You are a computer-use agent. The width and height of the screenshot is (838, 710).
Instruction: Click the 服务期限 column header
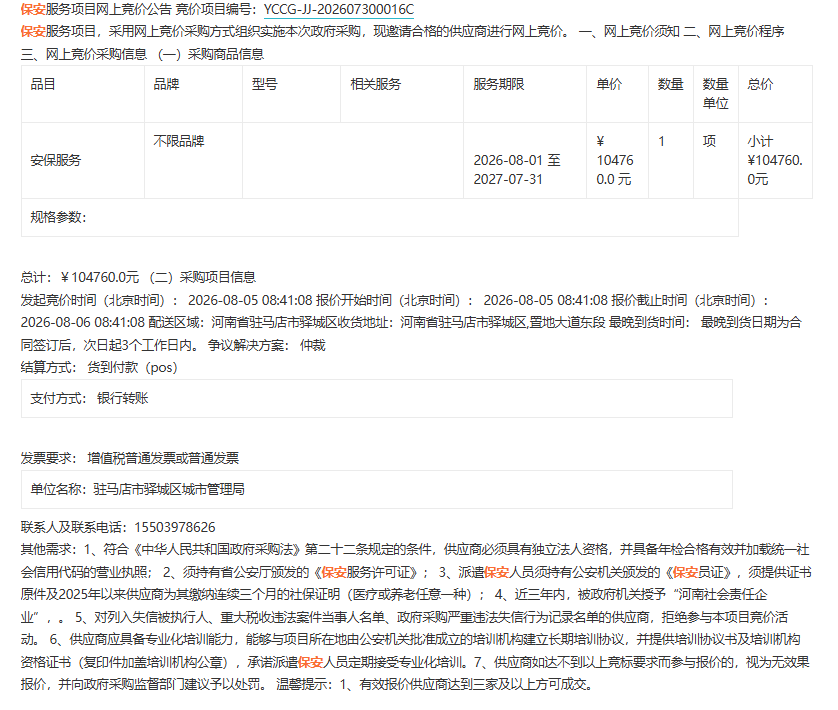(525, 94)
